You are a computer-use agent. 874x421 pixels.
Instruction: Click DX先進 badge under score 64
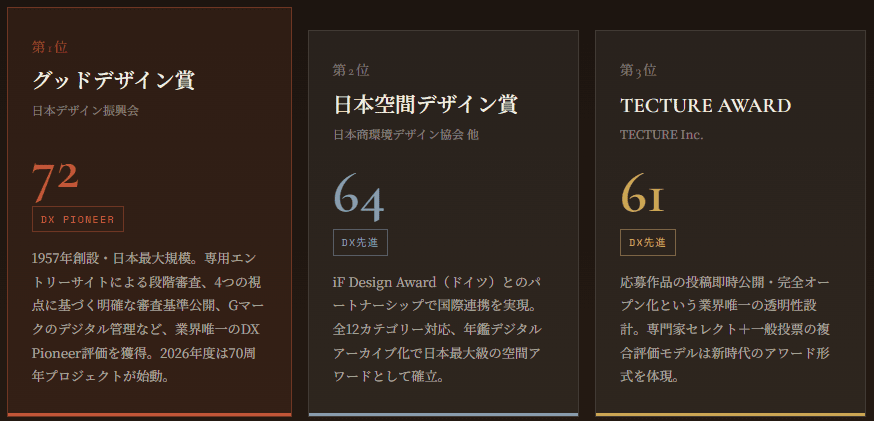pyautogui.click(x=360, y=243)
